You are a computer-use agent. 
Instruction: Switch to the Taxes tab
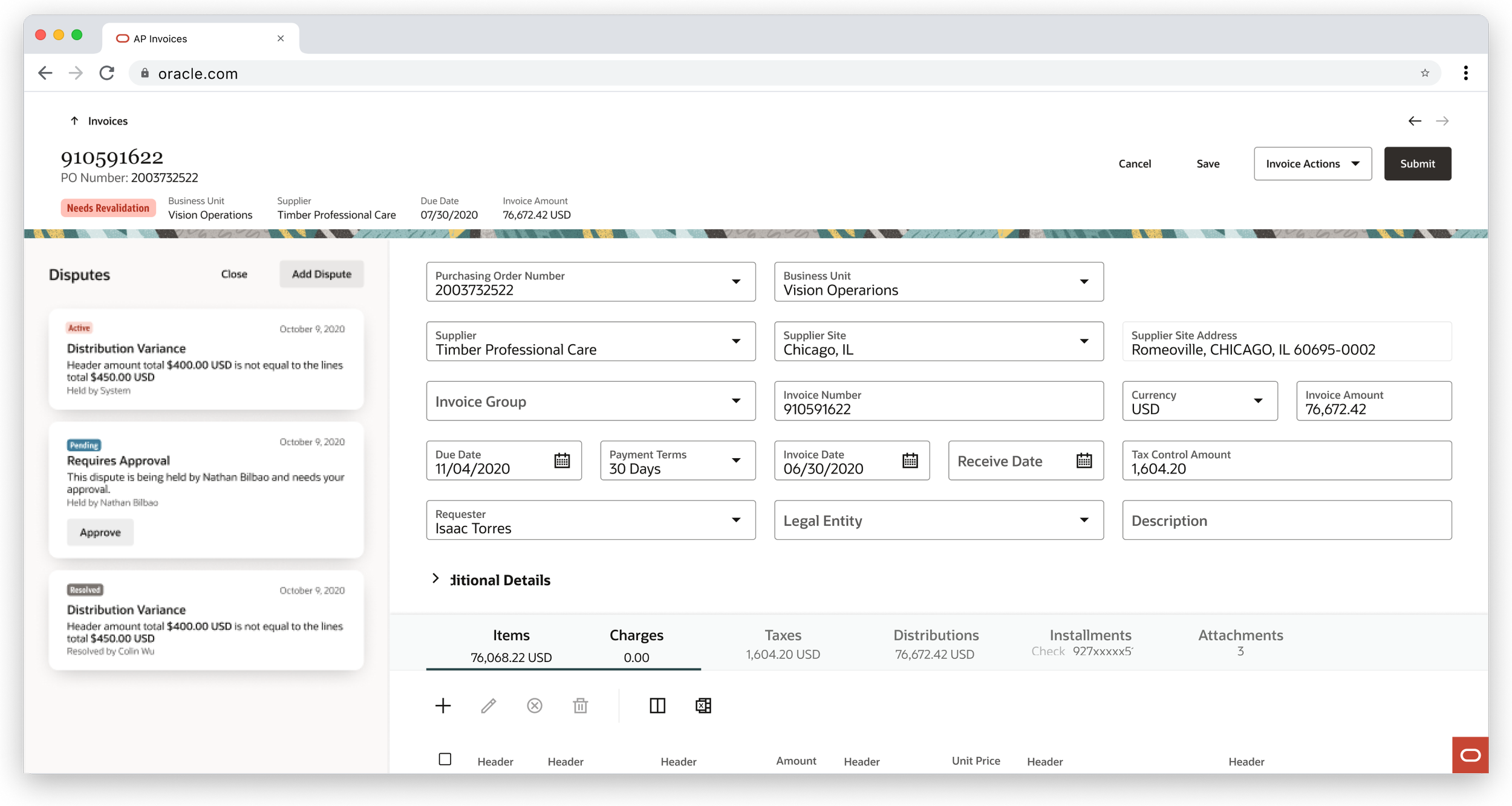(x=783, y=643)
